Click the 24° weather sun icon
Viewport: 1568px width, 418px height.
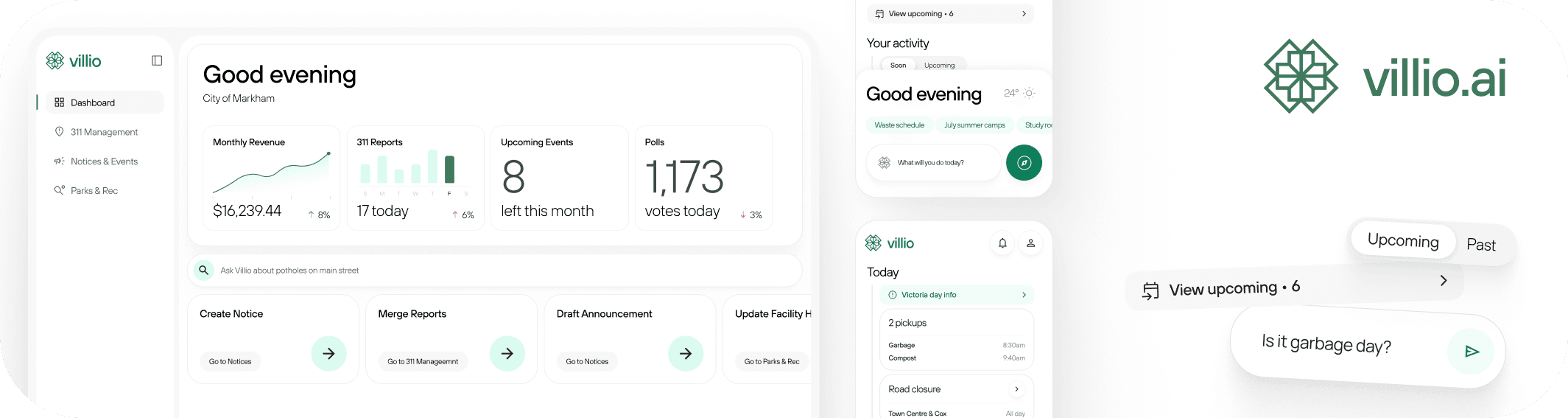tap(1029, 93)
